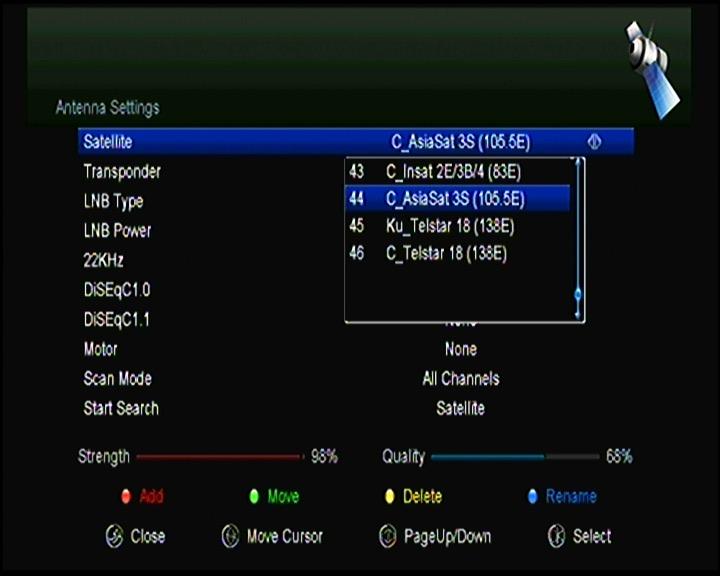Click the satellite list scrollbar thumb
The image size is (720, 576).
coord(578,294)
